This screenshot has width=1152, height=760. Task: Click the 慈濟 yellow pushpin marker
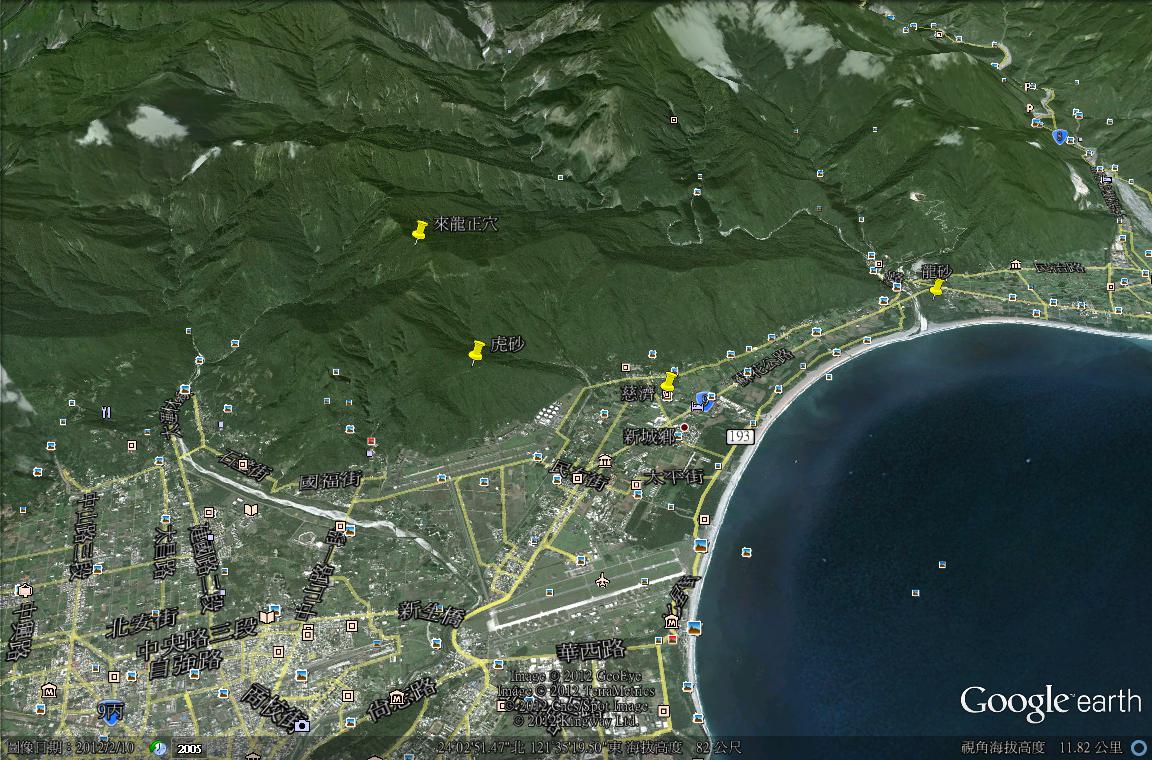(x=669, y=381)
